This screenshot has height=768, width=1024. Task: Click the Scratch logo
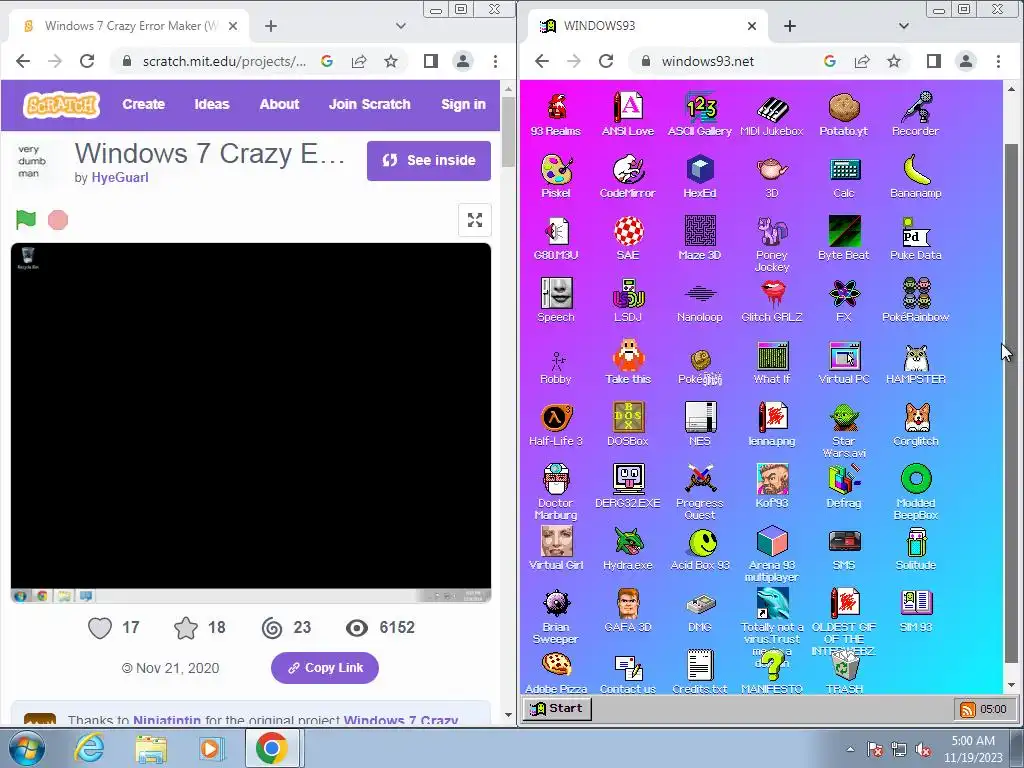[61, 104]
